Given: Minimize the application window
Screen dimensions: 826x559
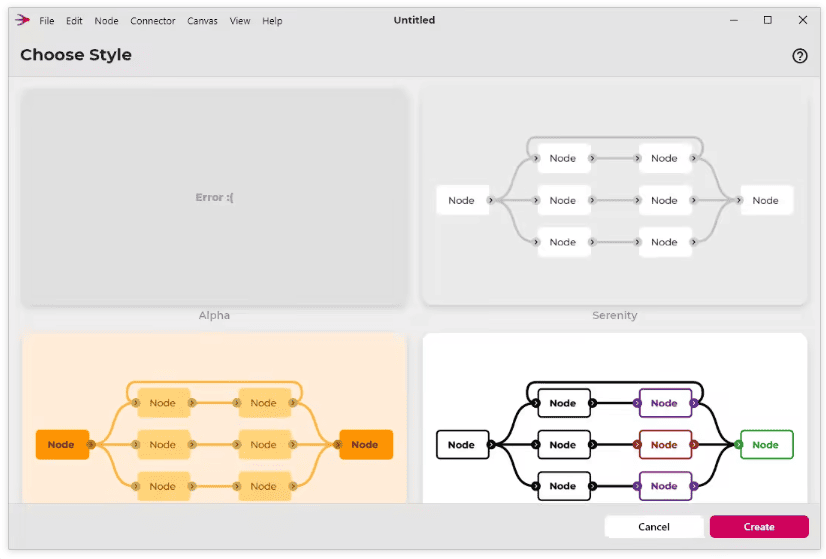Looking at the screenshot, I should (x=733, y=20).
